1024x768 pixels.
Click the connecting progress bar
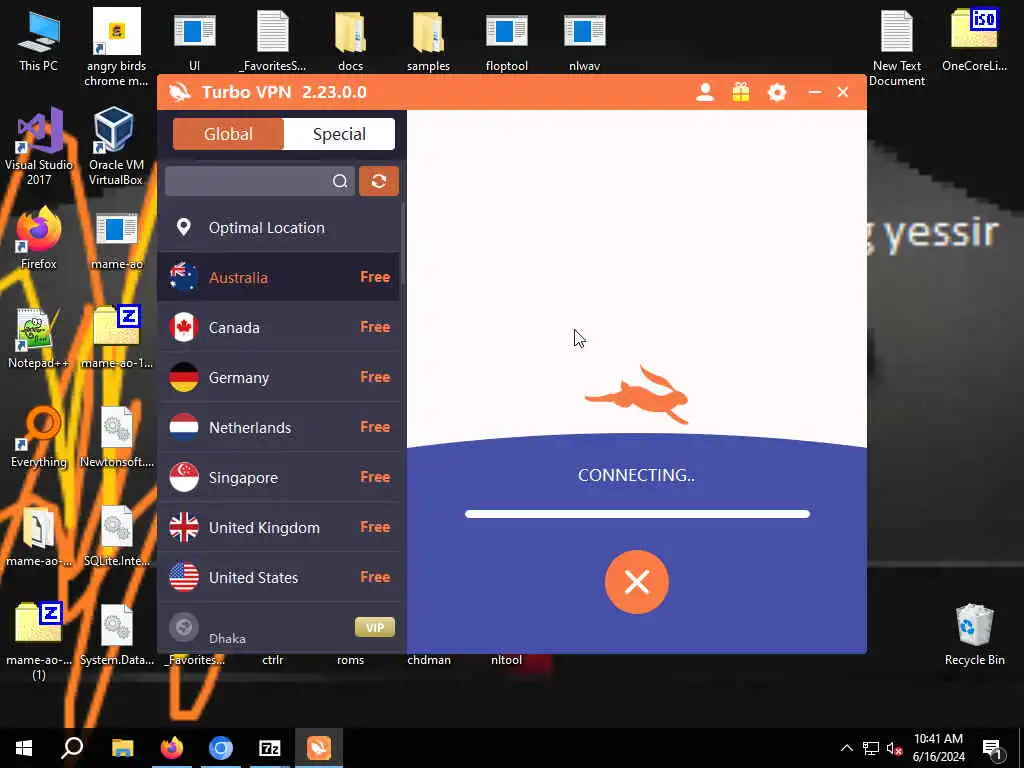[x=637, y=514]
